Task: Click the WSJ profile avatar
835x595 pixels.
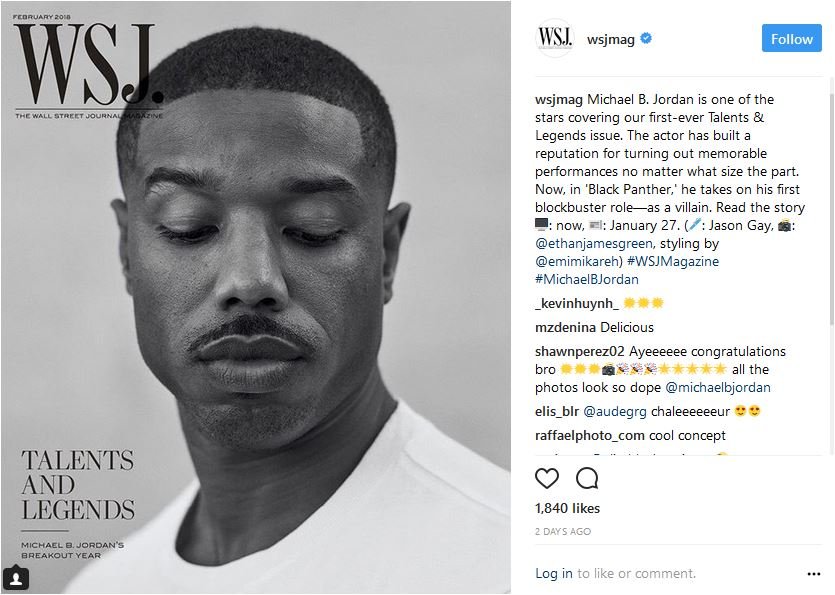Action: pos(555,38)
